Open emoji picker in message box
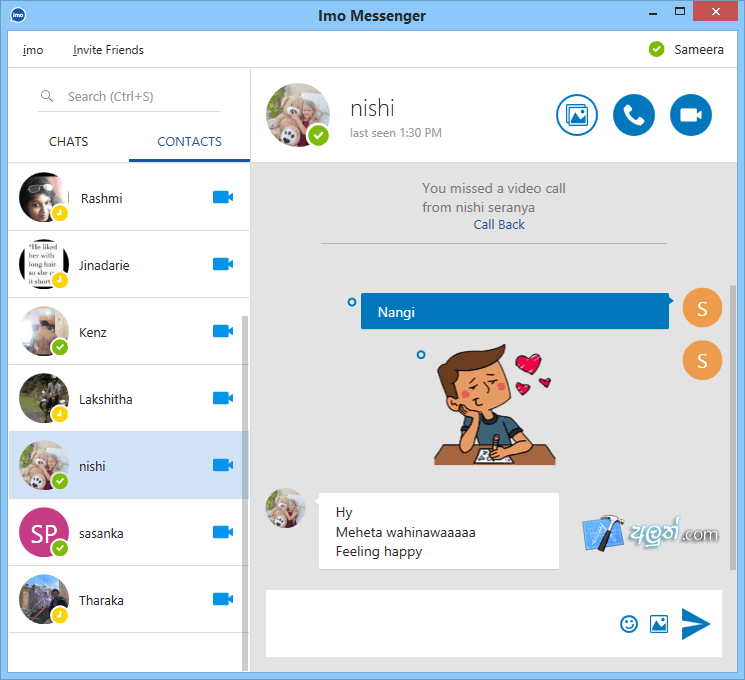Screen dimensions: 745x680 [x=629, y=624]
